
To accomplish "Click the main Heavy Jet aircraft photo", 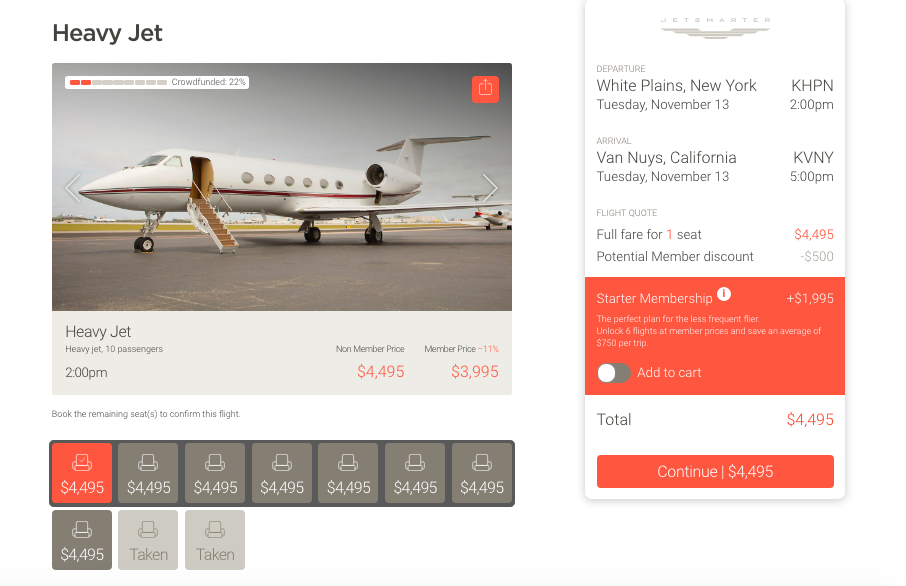I will point(281,187).
